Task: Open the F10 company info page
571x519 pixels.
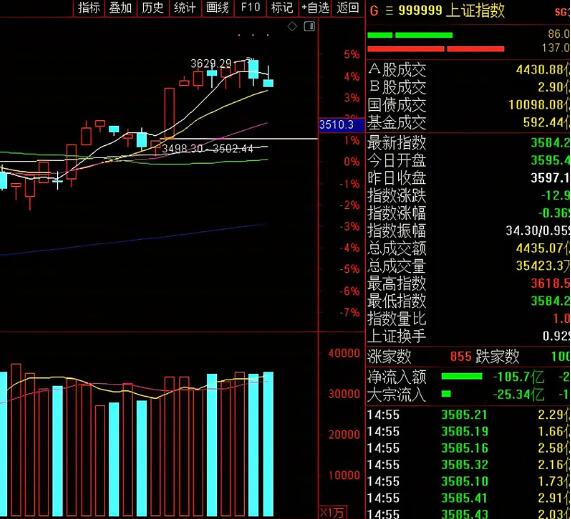Action: point(250,8)
